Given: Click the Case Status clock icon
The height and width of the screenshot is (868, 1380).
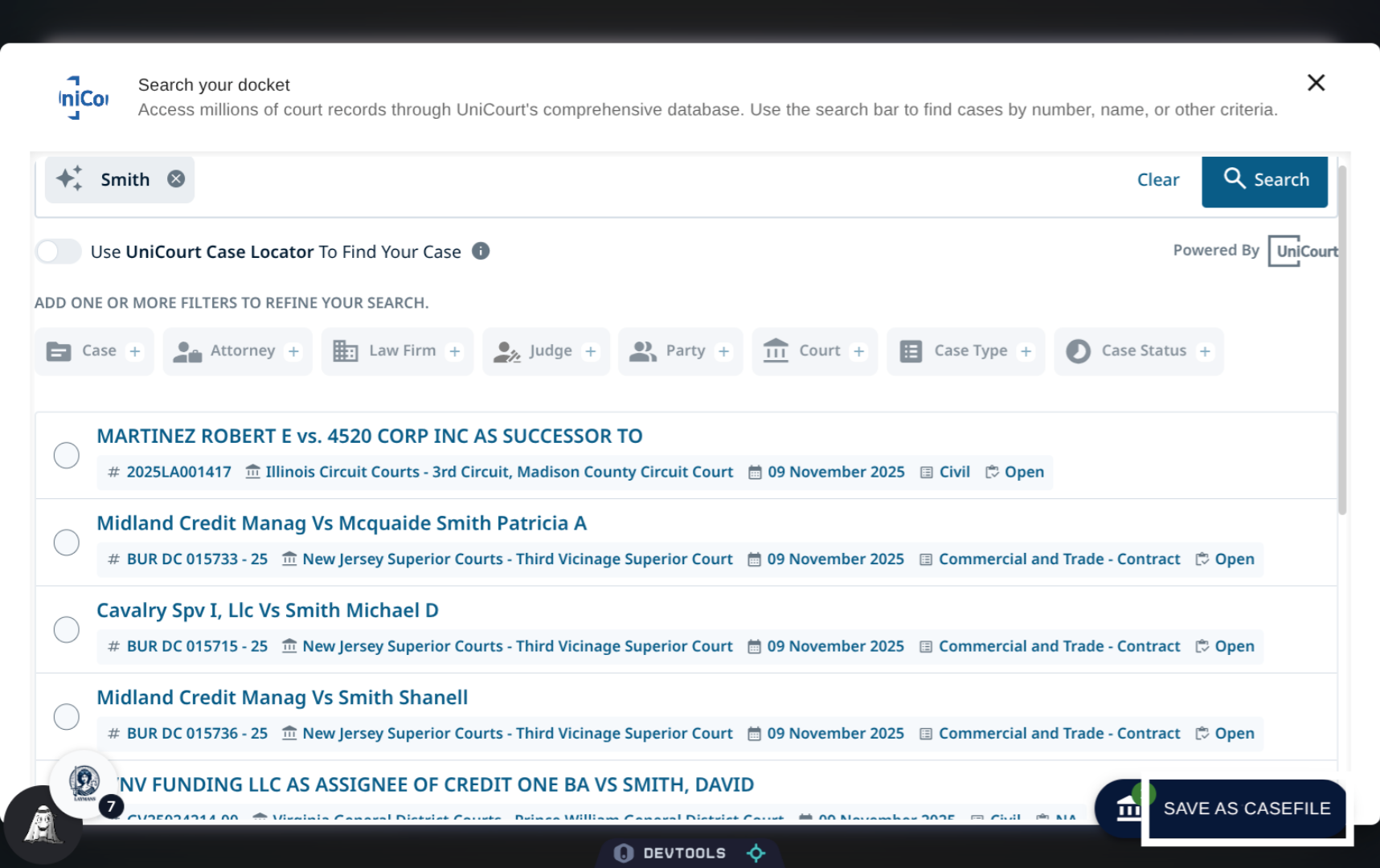Looking at the screenshot, I should (1077, 350).
